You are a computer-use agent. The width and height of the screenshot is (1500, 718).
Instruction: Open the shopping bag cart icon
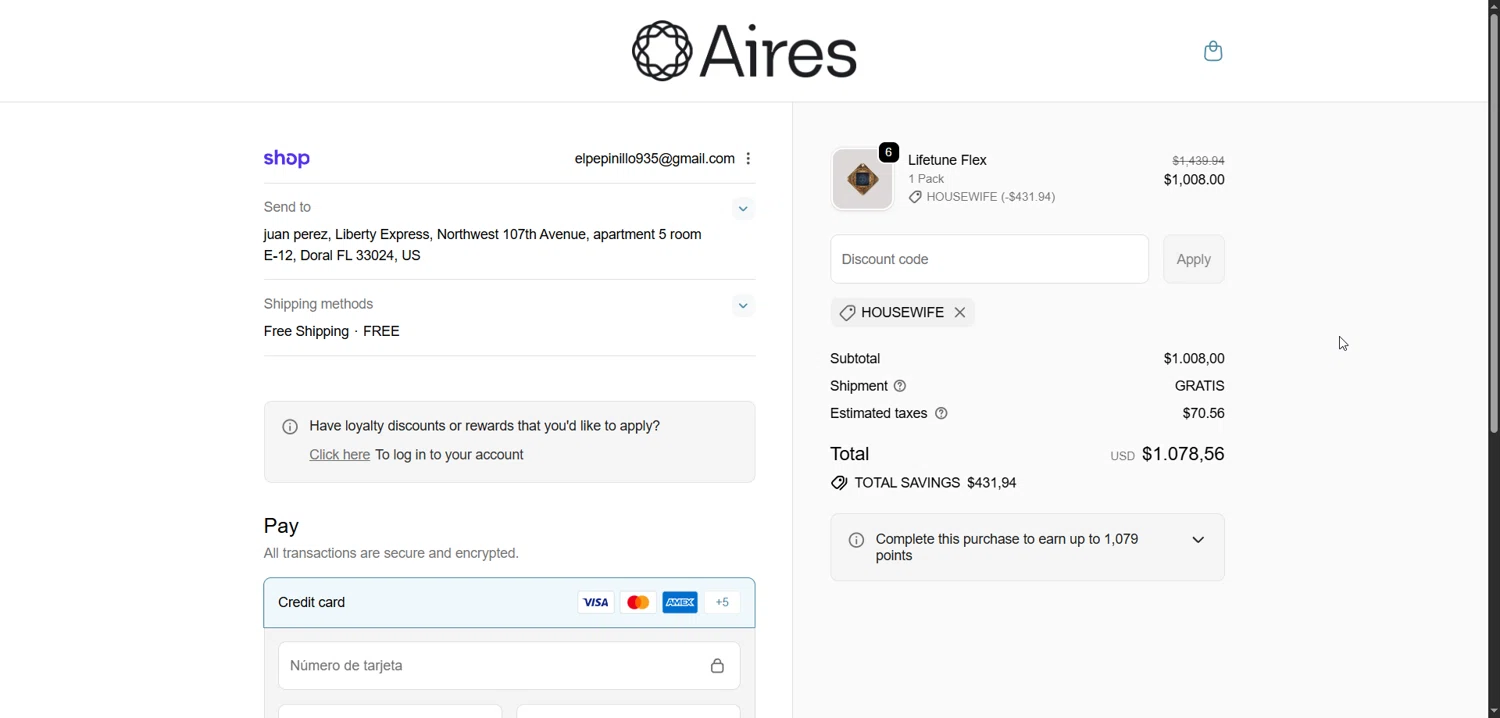1213,51
